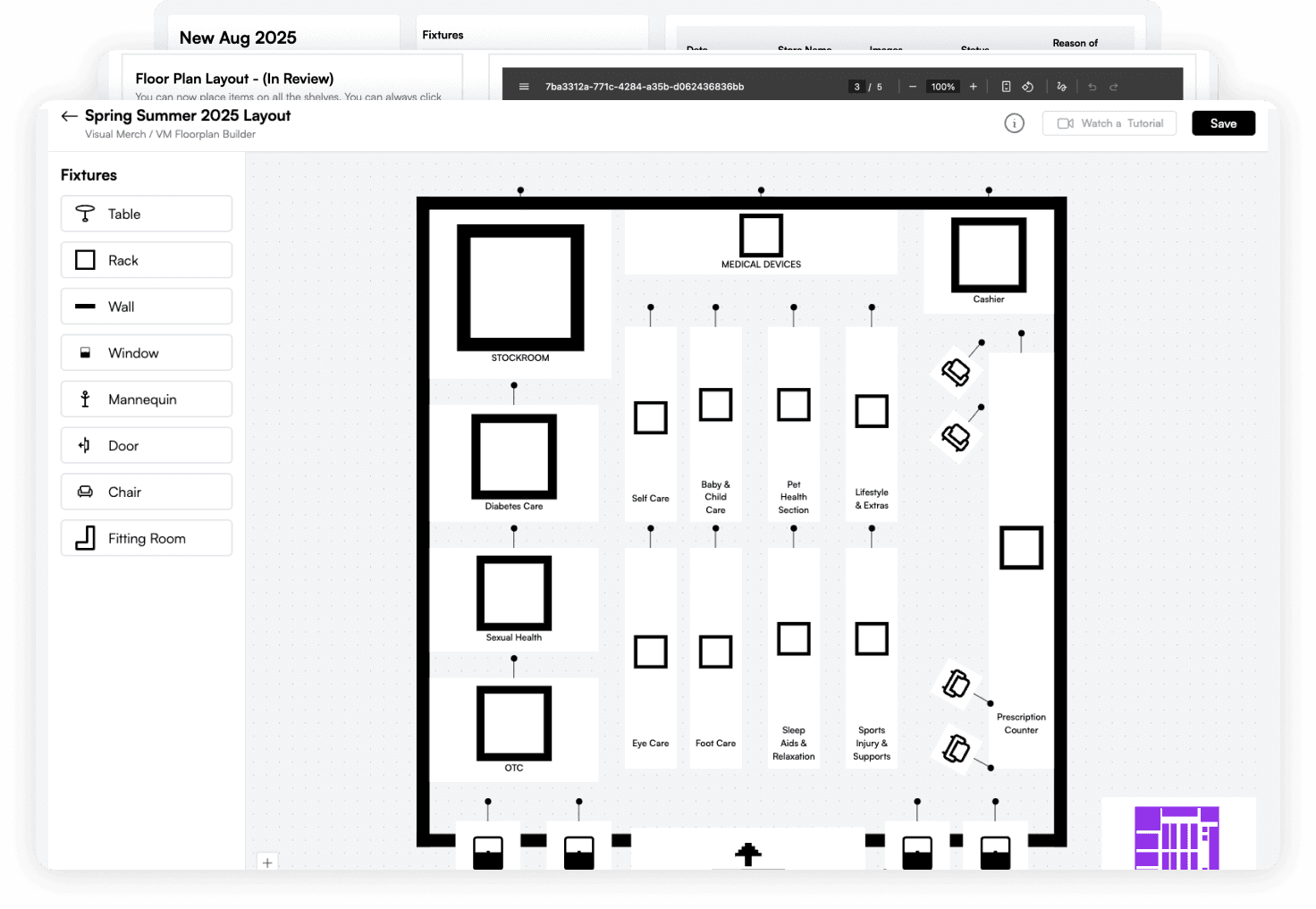
Task: Click the purple minimap thumbnail
Action: tap(1177, 837)
